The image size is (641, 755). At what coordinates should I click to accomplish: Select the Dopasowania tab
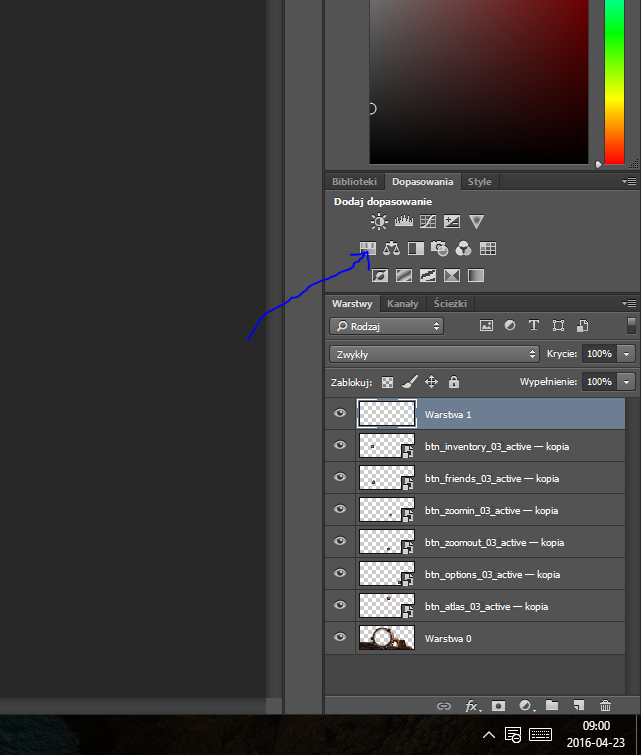(422, 182)
